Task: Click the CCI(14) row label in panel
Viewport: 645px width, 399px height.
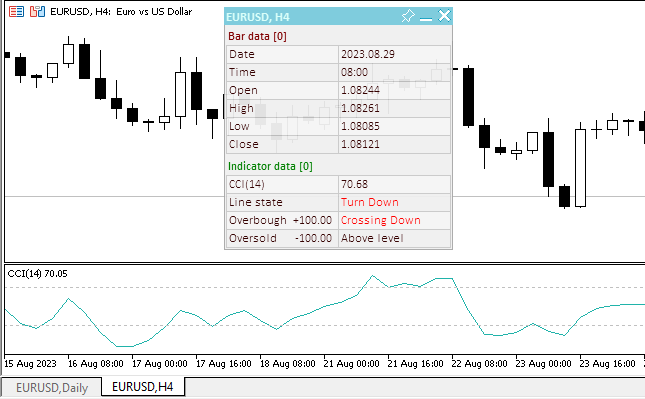Action: (246, 184)
